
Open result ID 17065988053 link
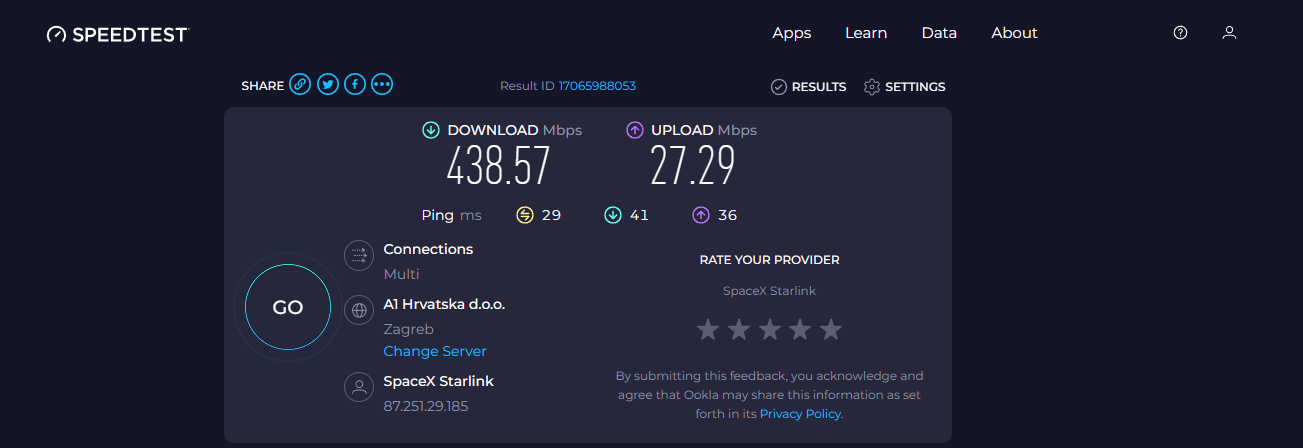tap(597, 86)
